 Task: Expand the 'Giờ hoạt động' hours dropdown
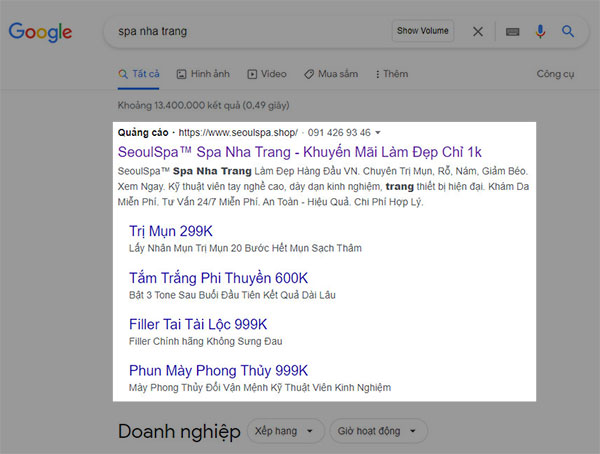click(378, 431)
